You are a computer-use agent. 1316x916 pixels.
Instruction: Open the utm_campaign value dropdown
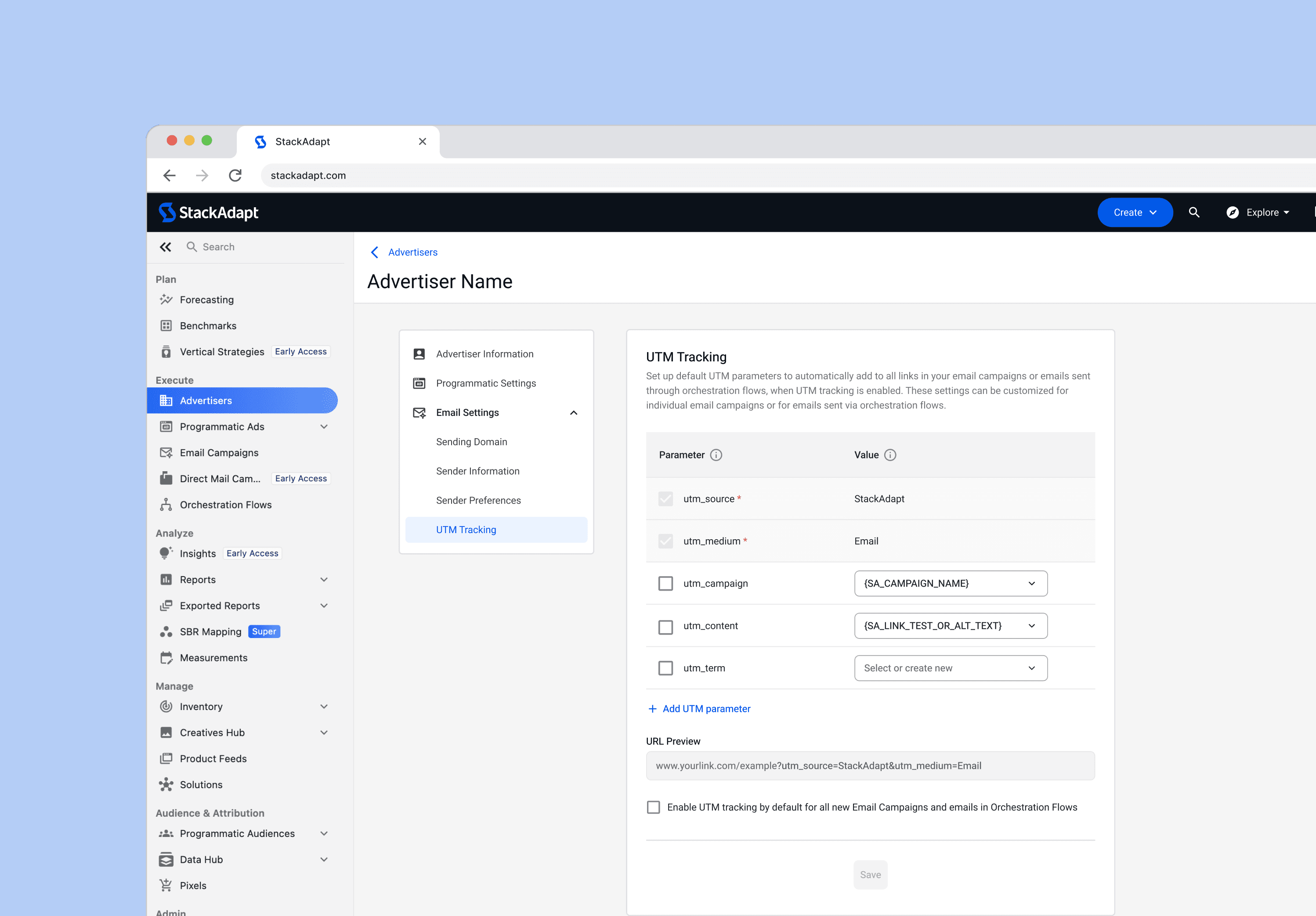click(950, 583)
